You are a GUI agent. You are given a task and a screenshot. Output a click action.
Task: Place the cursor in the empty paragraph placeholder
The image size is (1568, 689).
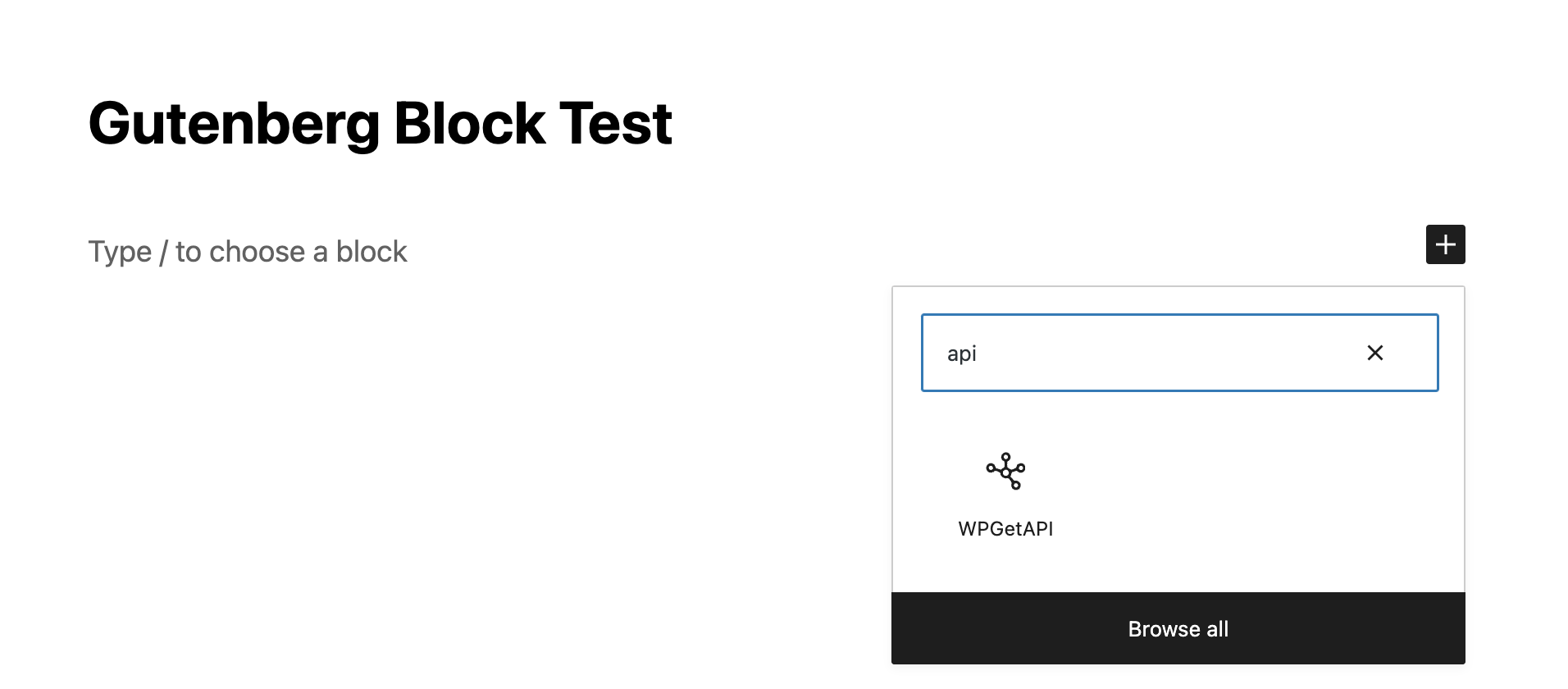point(247,252)
